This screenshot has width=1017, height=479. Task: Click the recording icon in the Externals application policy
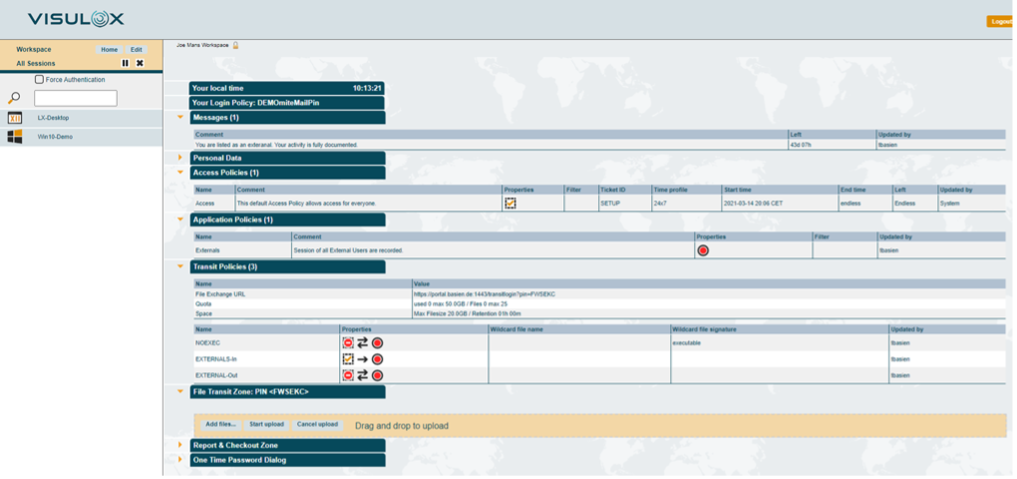pyautogui.click(x=703, y=250)
